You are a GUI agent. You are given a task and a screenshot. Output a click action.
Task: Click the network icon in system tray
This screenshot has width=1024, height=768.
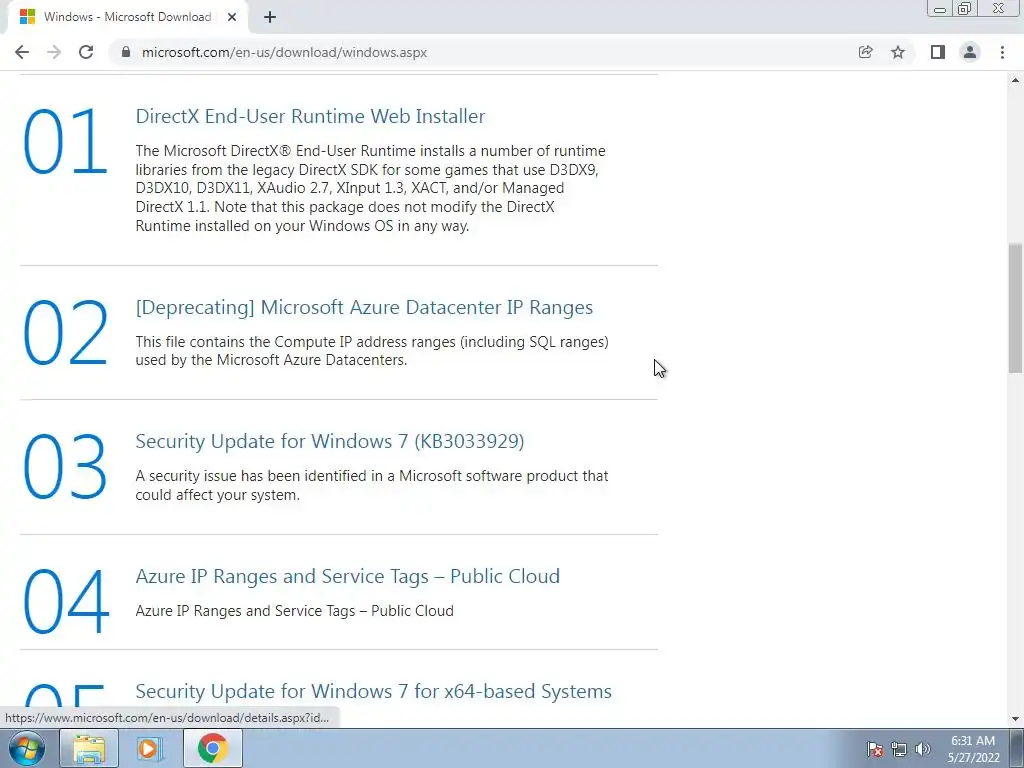point(899,749)
